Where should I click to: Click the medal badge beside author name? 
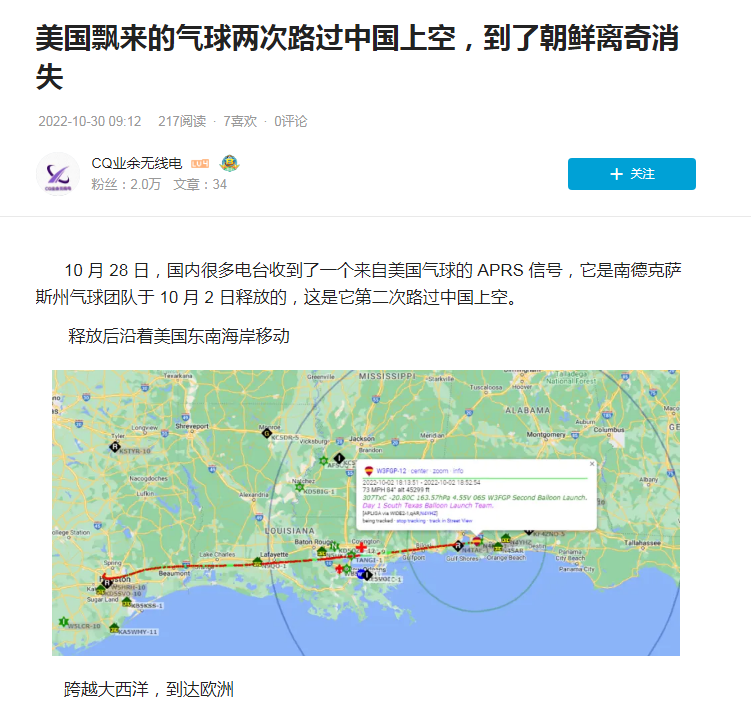[x=229, y=163]
